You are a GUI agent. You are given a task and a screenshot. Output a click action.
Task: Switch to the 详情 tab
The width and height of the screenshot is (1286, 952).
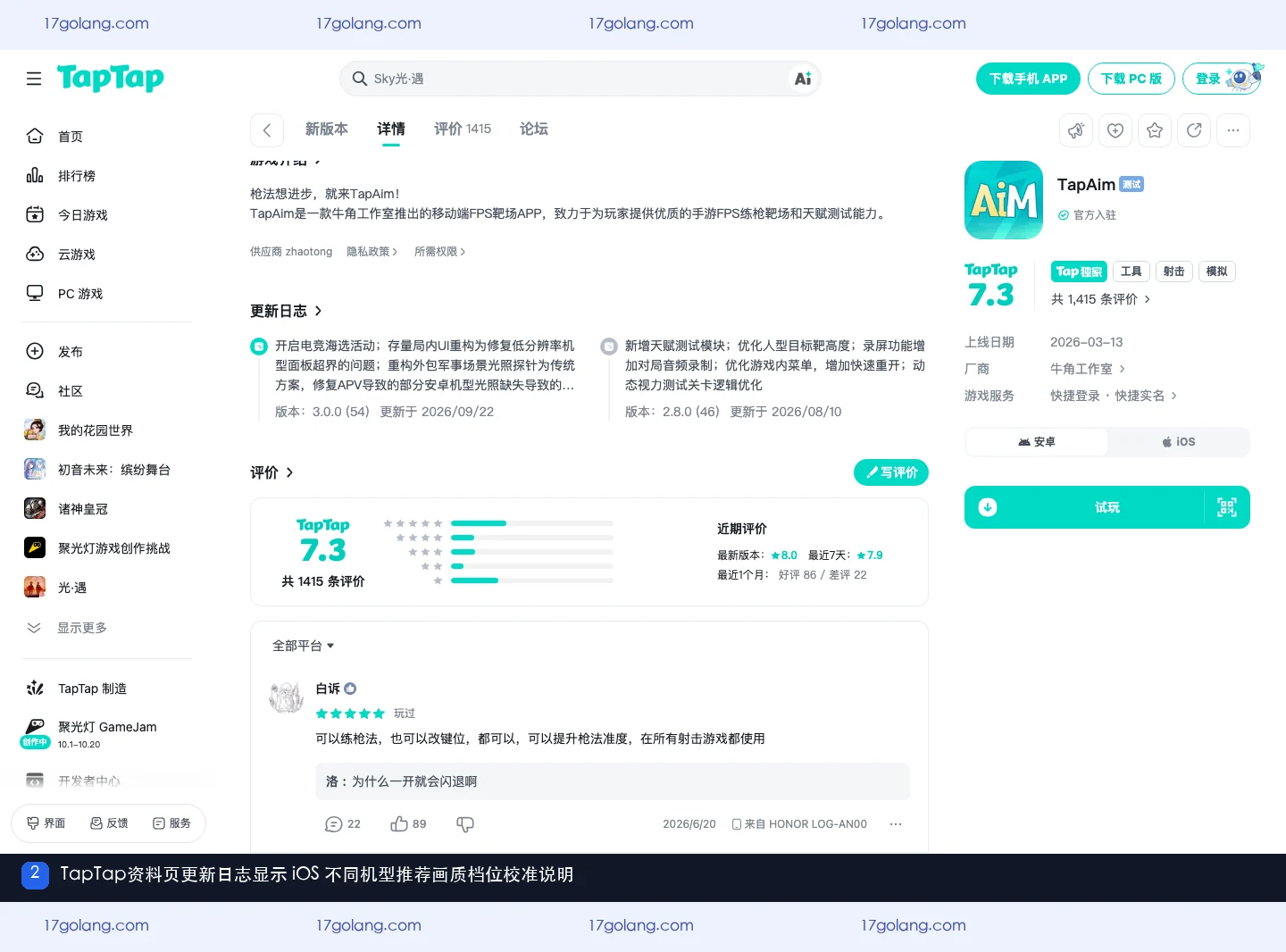click(391, 129)
